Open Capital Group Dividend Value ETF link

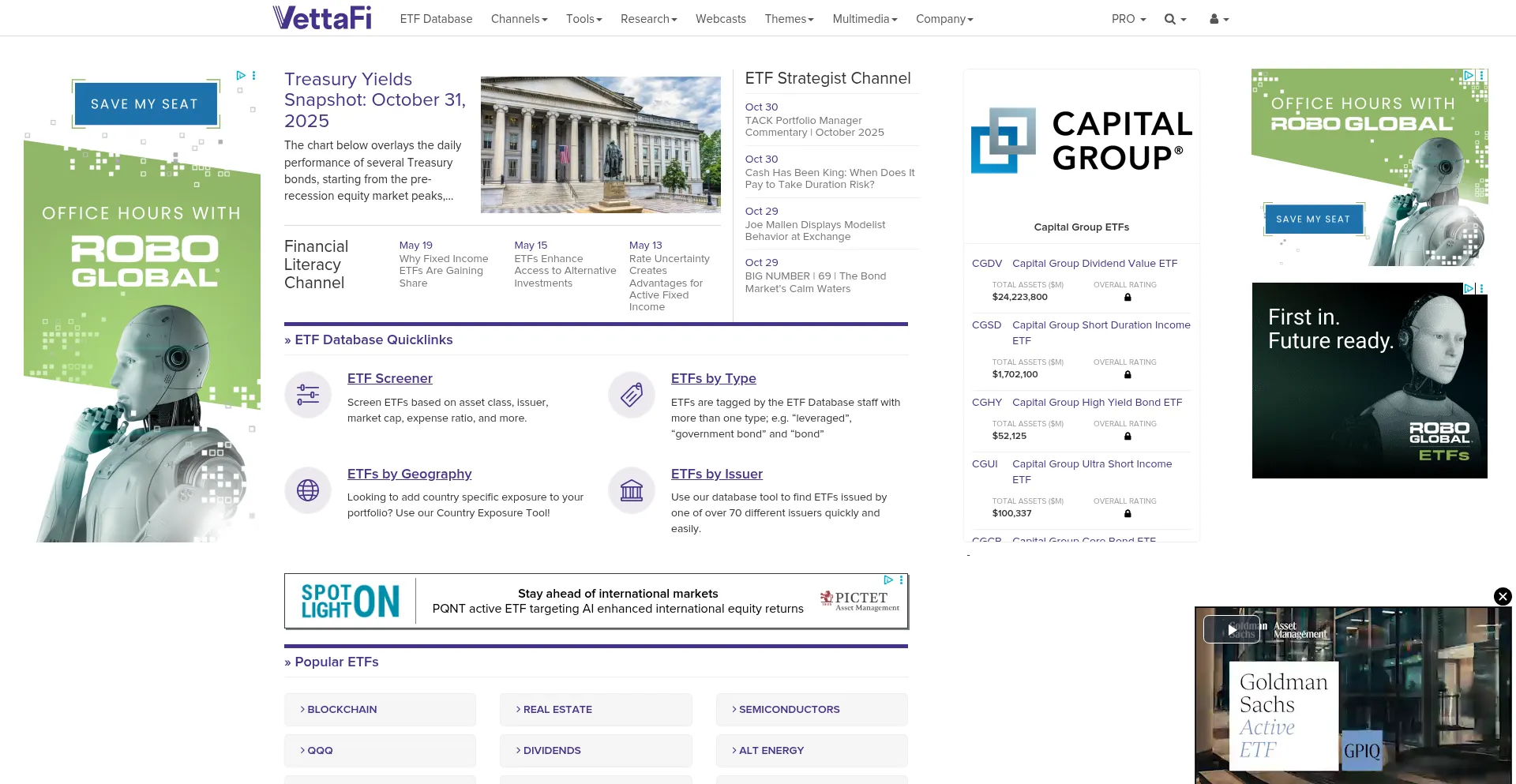coord(1094,264)
